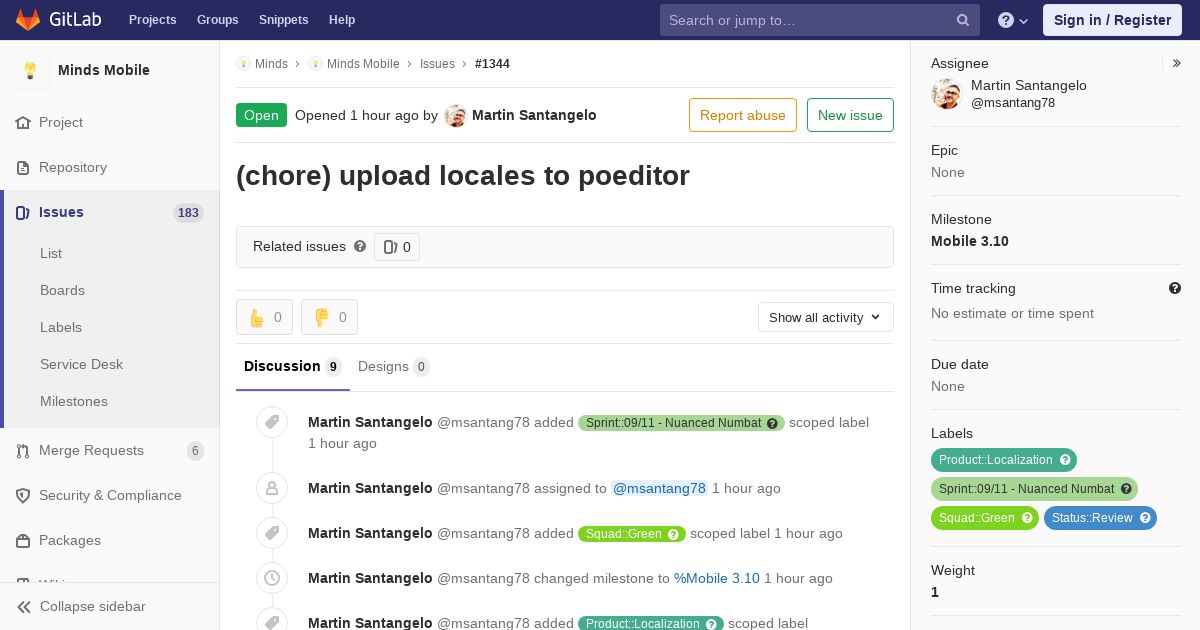Image resolution: width=1200 pixels, height=630 pixels.
Task: Click the author avatar next to Martin Santangelo
Action: pyautogui.click(x=456, y=116)
